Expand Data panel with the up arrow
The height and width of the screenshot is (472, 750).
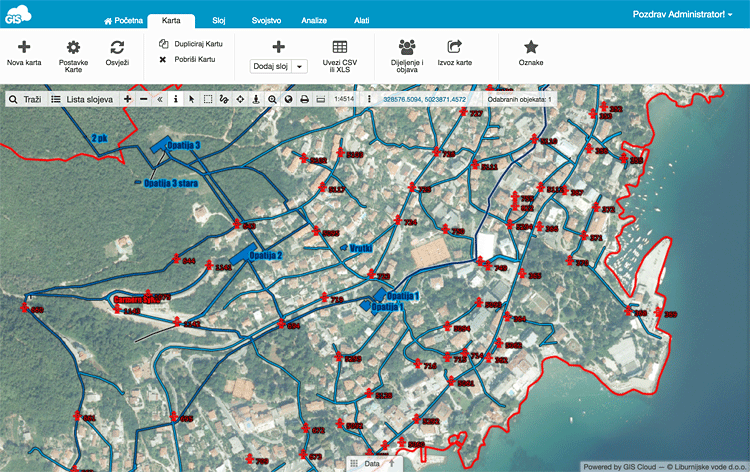click(x=392, y=463)
